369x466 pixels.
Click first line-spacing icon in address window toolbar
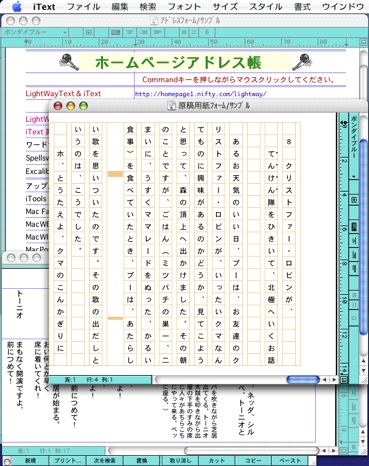(x=184, y=32)
